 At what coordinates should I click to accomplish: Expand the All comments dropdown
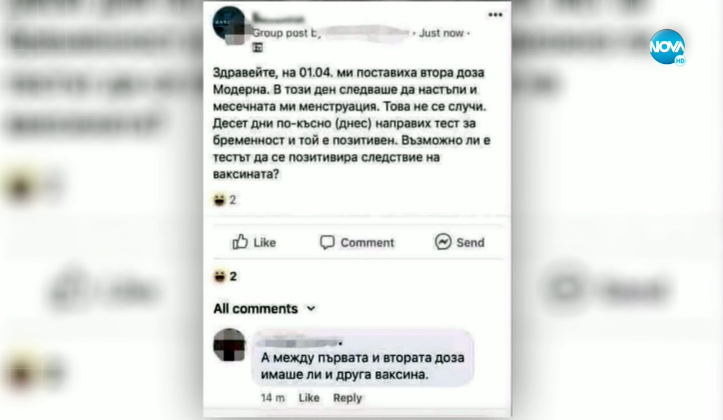265,308
